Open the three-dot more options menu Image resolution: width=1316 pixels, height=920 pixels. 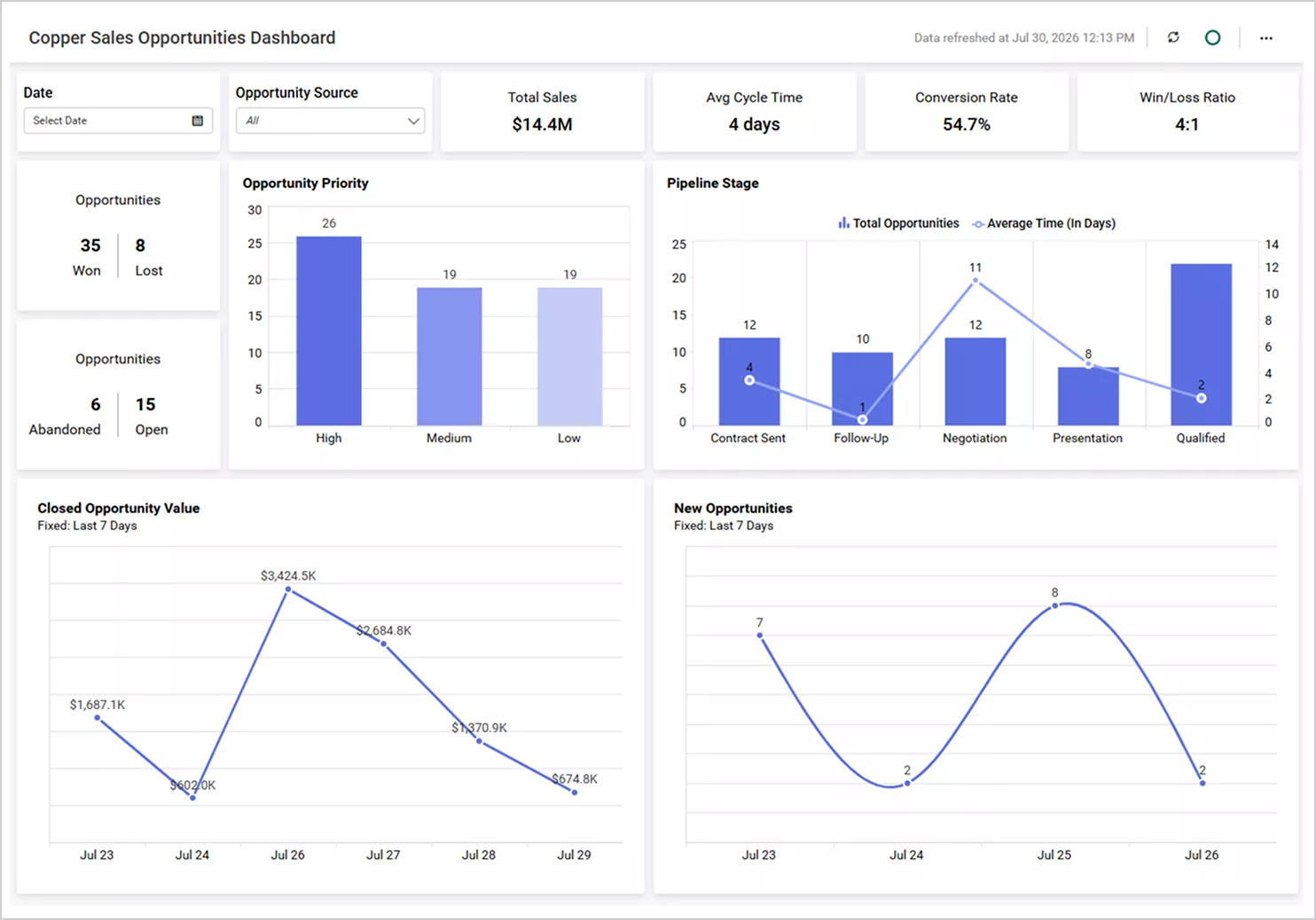(1266, 38)
